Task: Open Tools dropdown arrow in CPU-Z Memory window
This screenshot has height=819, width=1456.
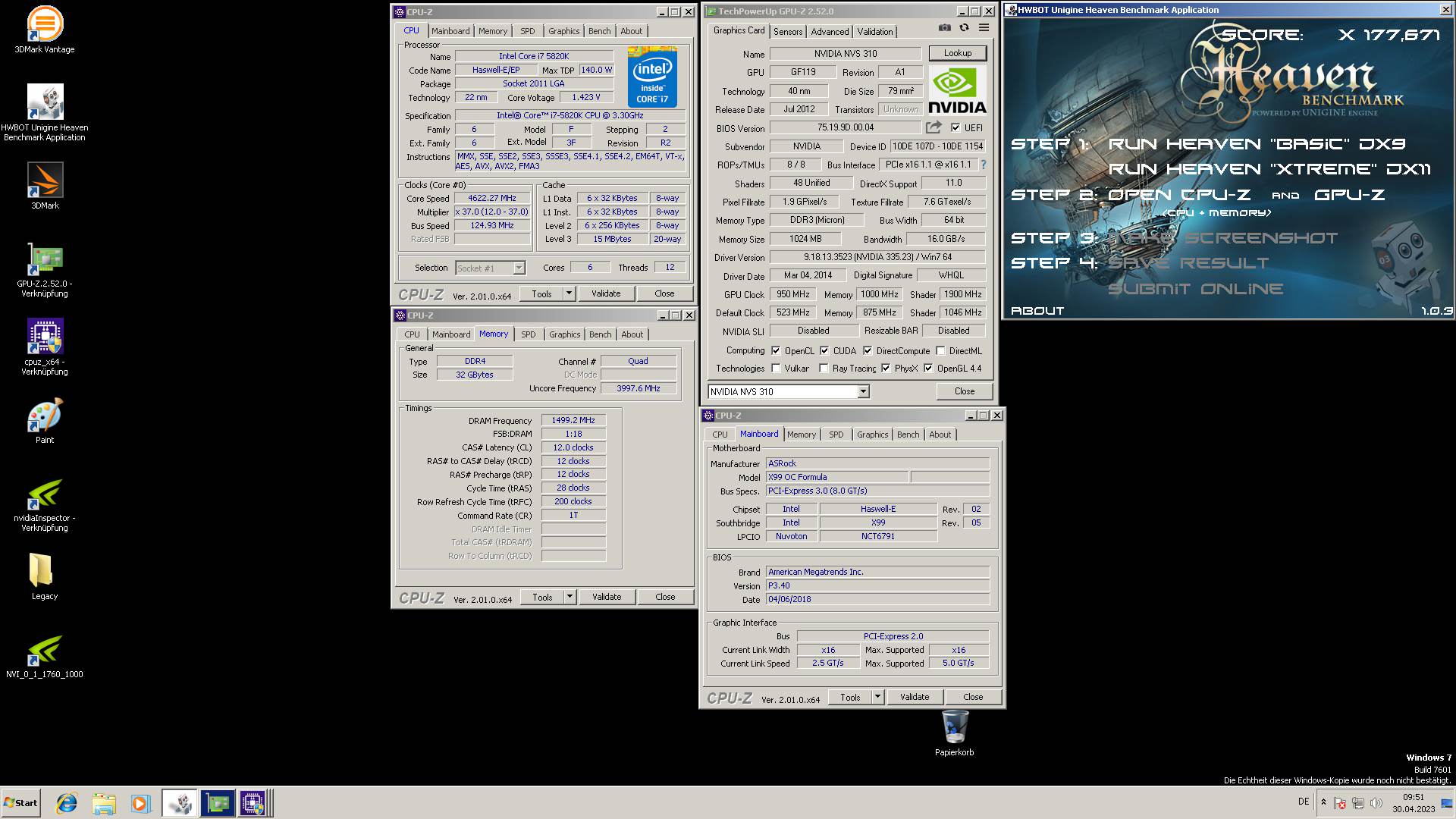Action: 570,597
